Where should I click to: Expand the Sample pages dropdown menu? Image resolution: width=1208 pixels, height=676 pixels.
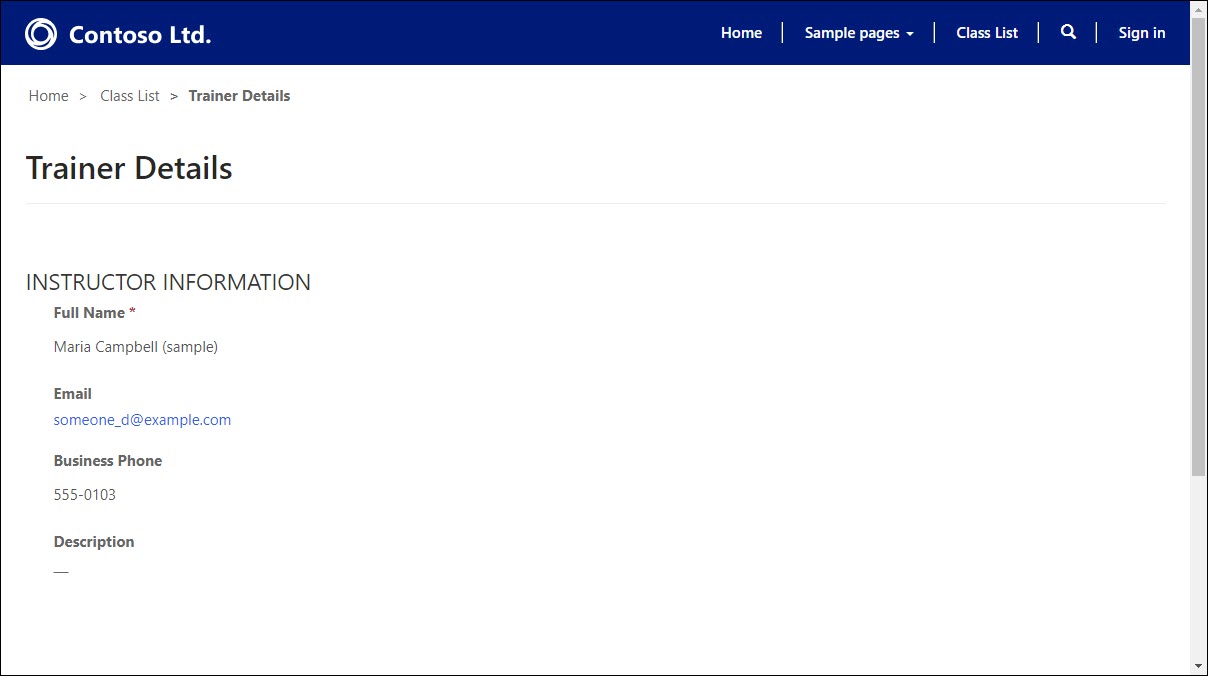point(858,33)
